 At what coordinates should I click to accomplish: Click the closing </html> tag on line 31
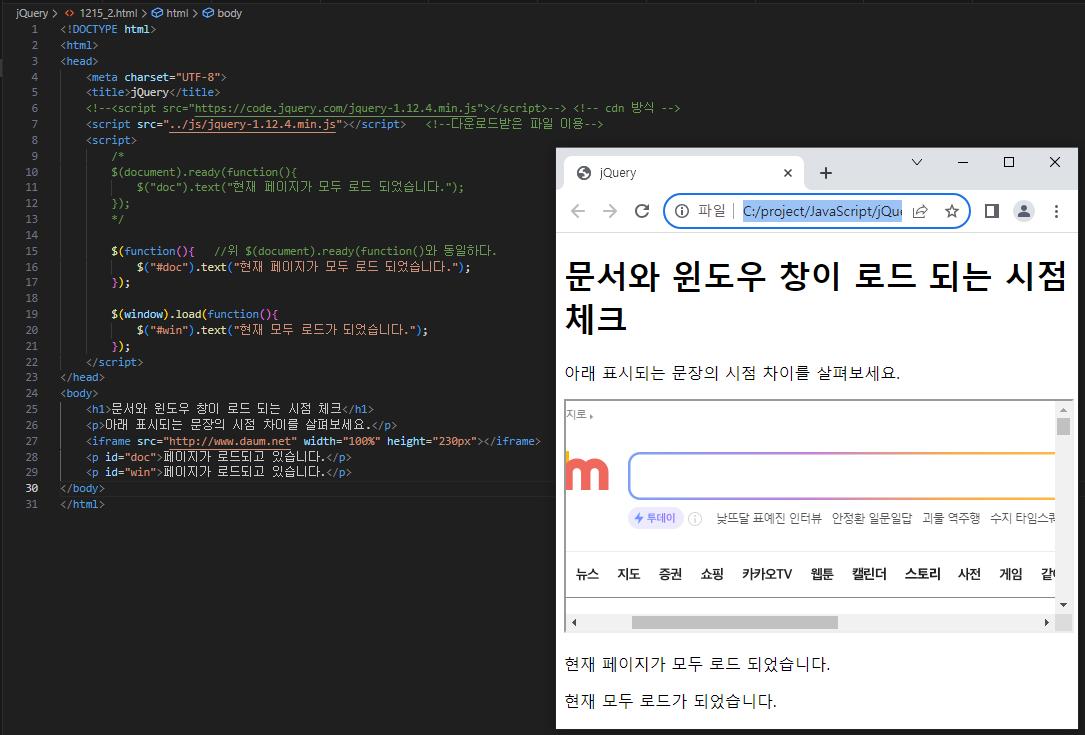click(x=82, y=504)
